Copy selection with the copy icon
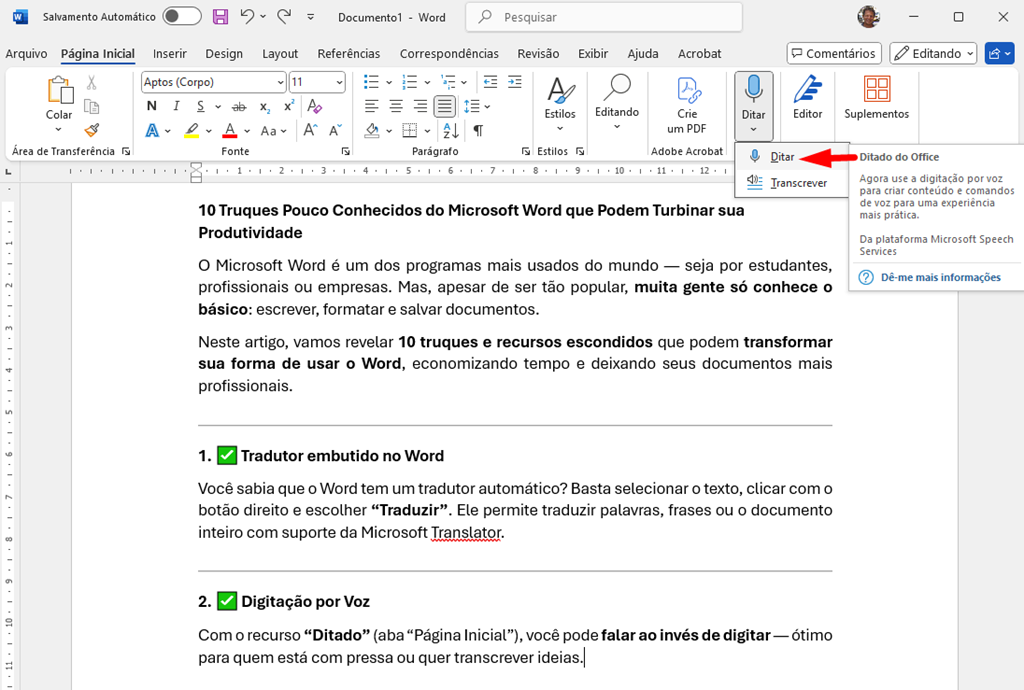 [91, 106]
